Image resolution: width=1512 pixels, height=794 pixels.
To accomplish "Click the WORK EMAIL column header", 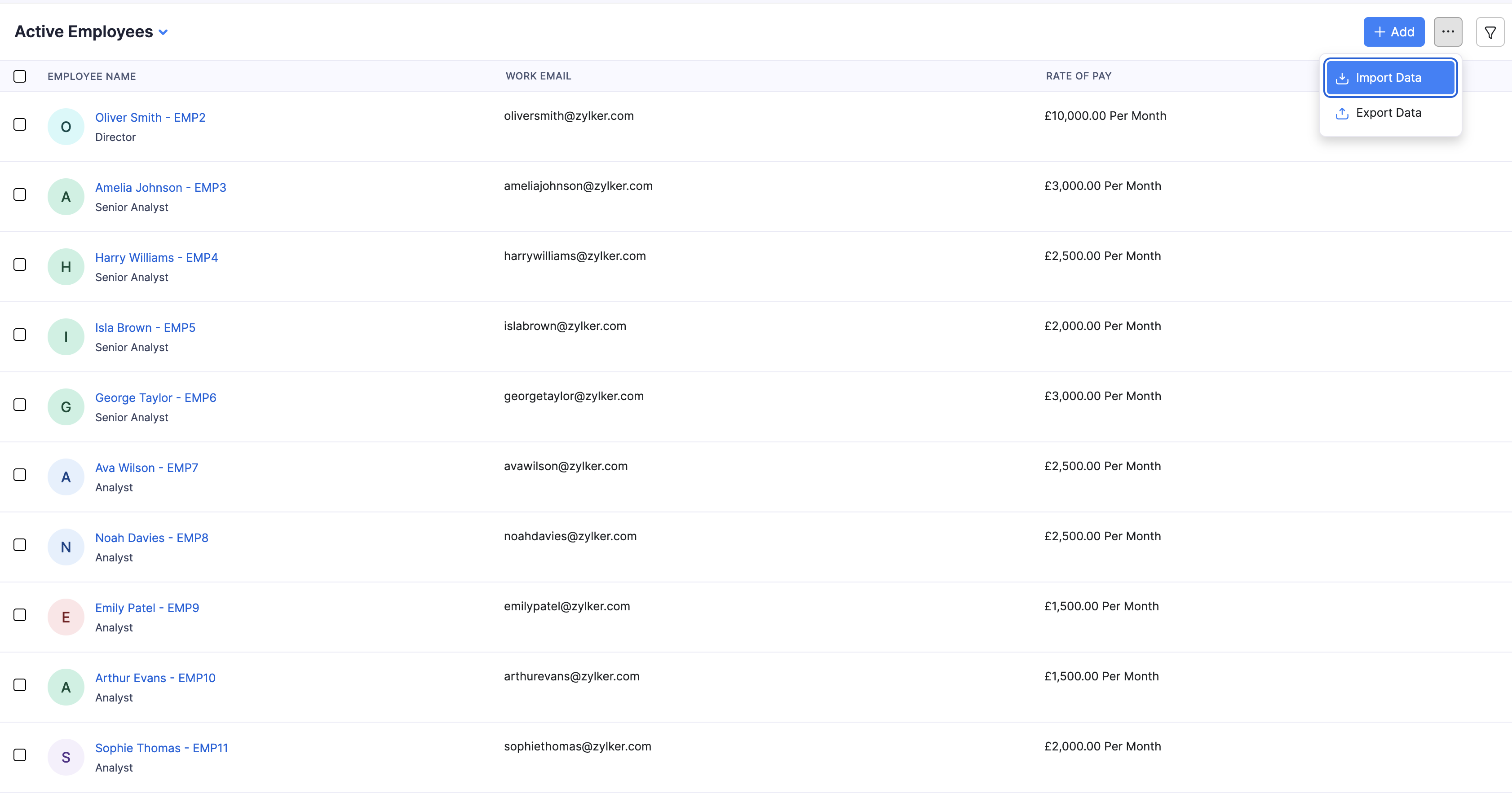I will (x=538, y=76).
